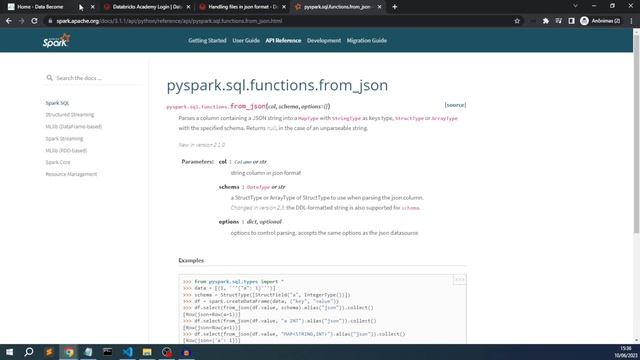Open MLlib (DataFrame-based) sidebar link
640x360 pixels.
(73, 127)
